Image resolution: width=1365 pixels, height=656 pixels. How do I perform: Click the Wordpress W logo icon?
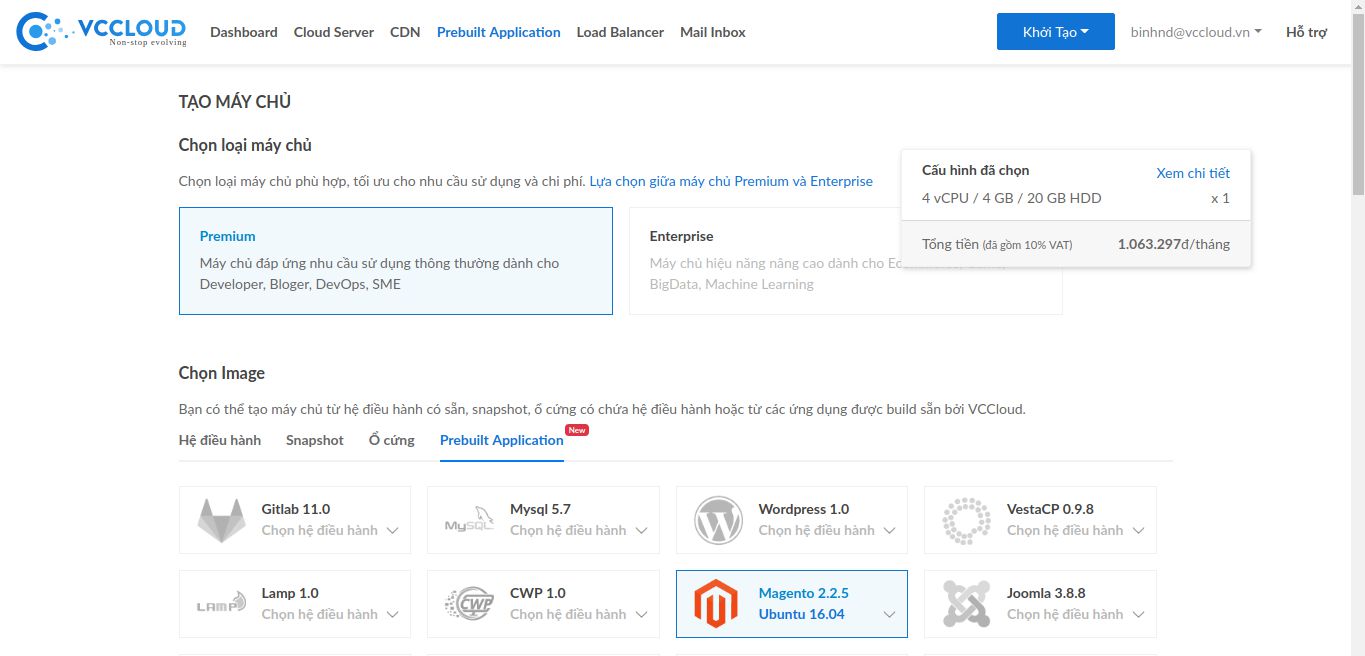pos(718,520)
